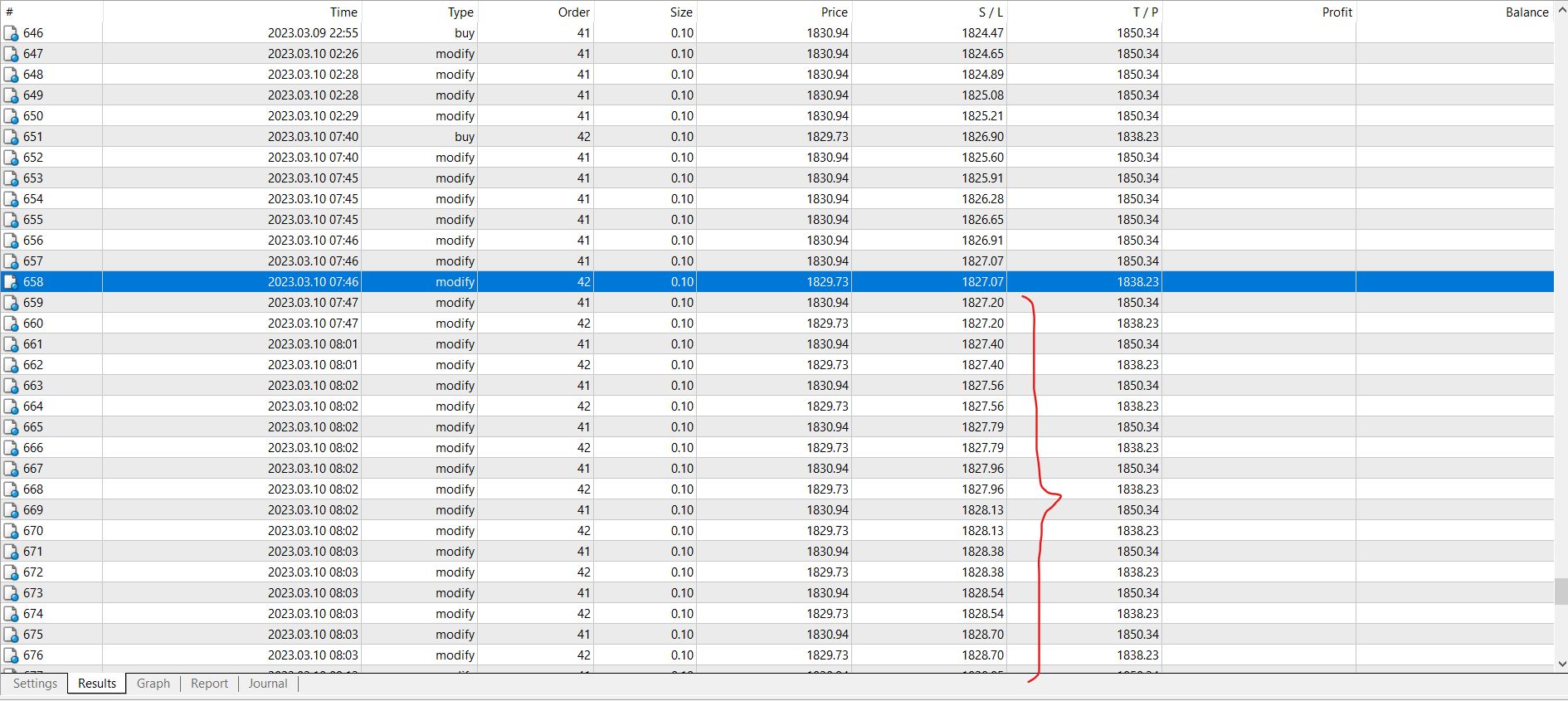Sort by the Balance column header
This screenshot has width=1568, height=701.
click(x=1454, y=12)
